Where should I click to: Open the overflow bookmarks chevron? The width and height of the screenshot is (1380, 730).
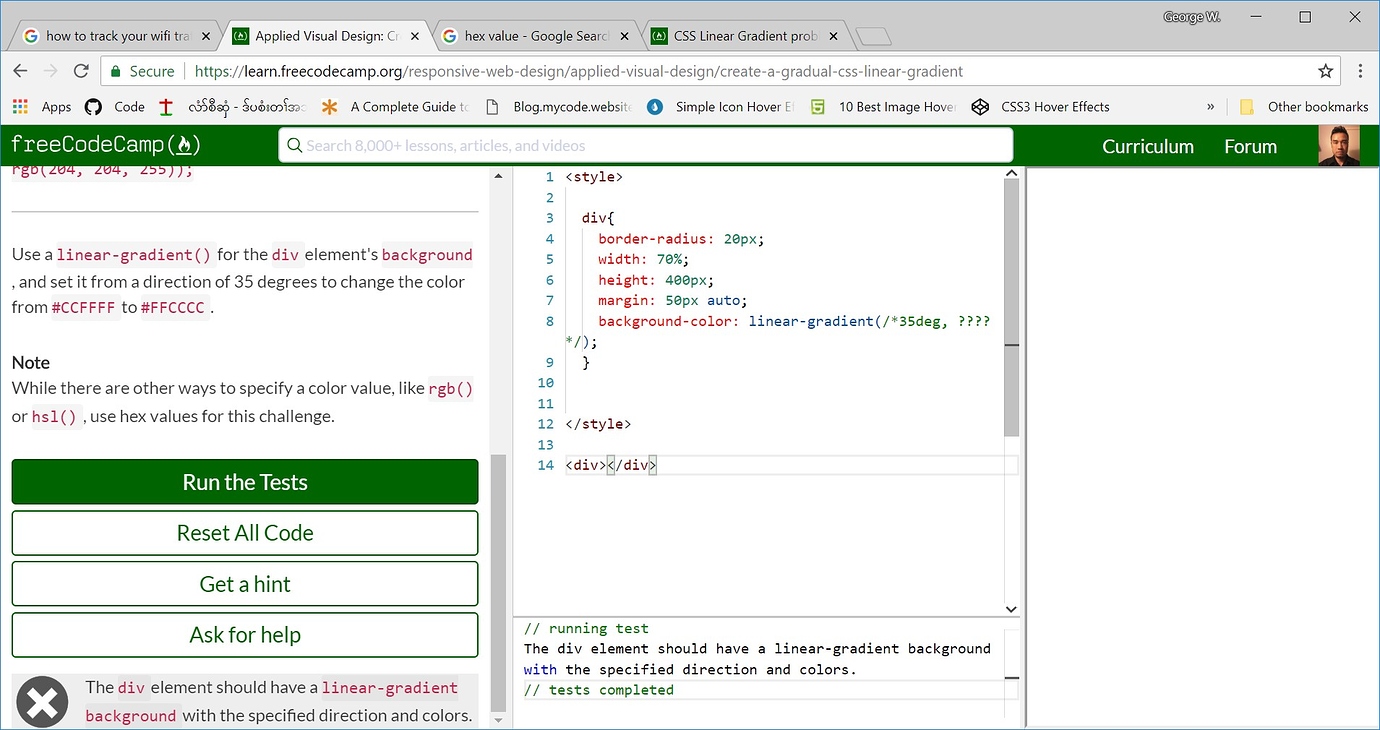click(x=1210, y=107)
